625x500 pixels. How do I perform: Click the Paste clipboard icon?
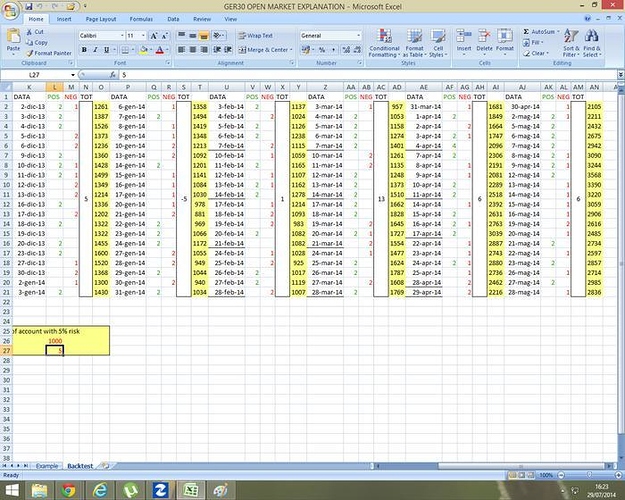click(13, 36)
